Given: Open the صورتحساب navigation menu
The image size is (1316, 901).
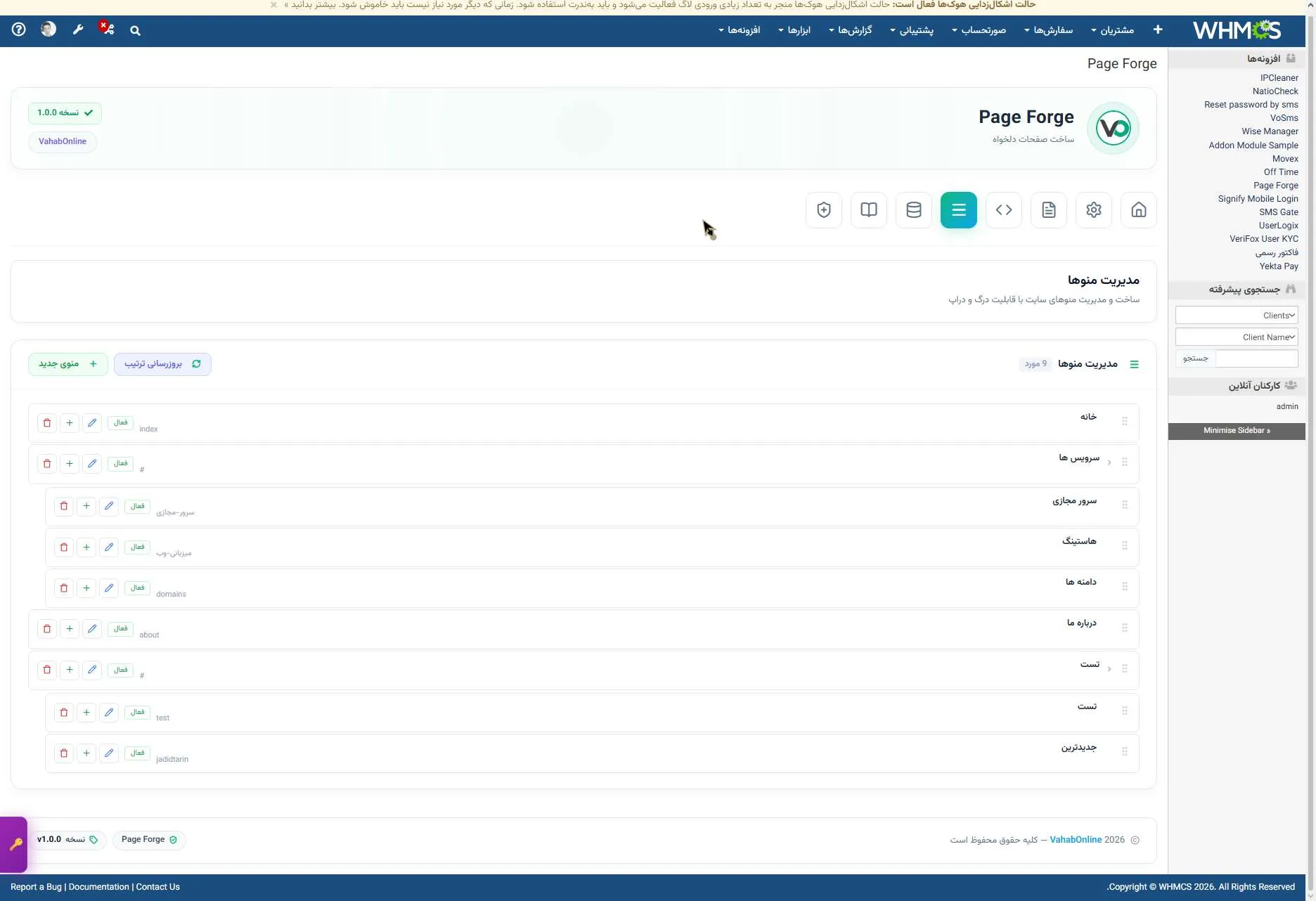Looking at the screenshot, I should 979,30.
